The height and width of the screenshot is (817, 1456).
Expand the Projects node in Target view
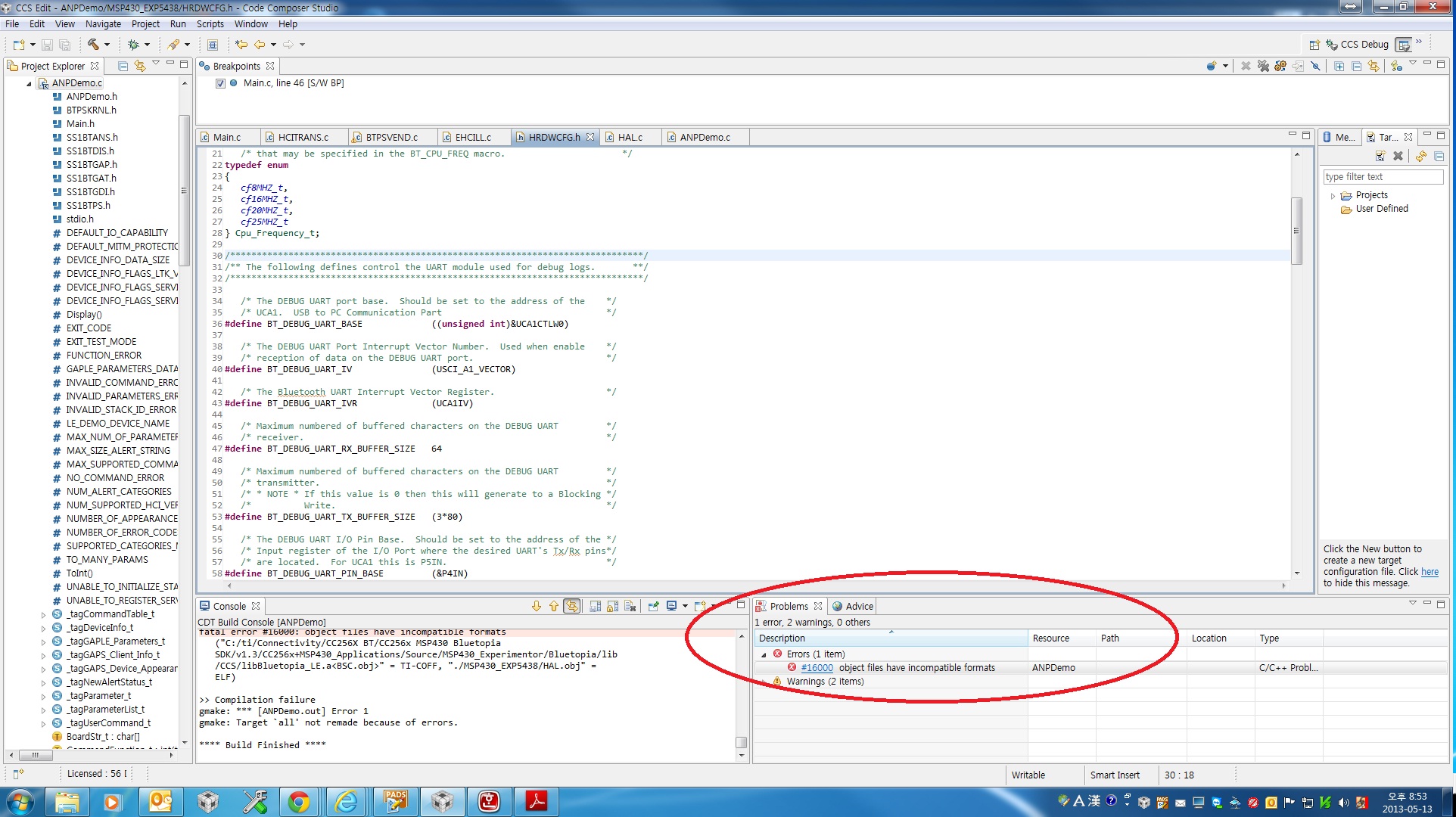click(1333, 196)
